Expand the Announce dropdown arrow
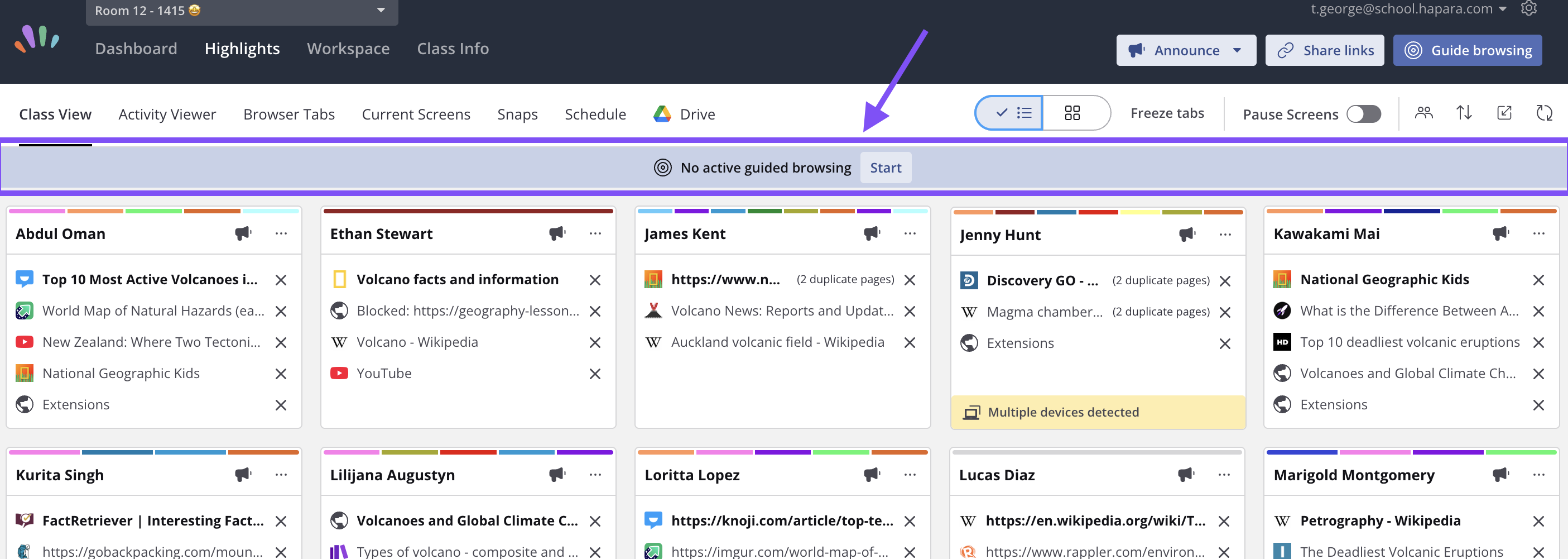Image resolution: width=1568 pixels, height=559 pixels. (x=1237, y=51)
